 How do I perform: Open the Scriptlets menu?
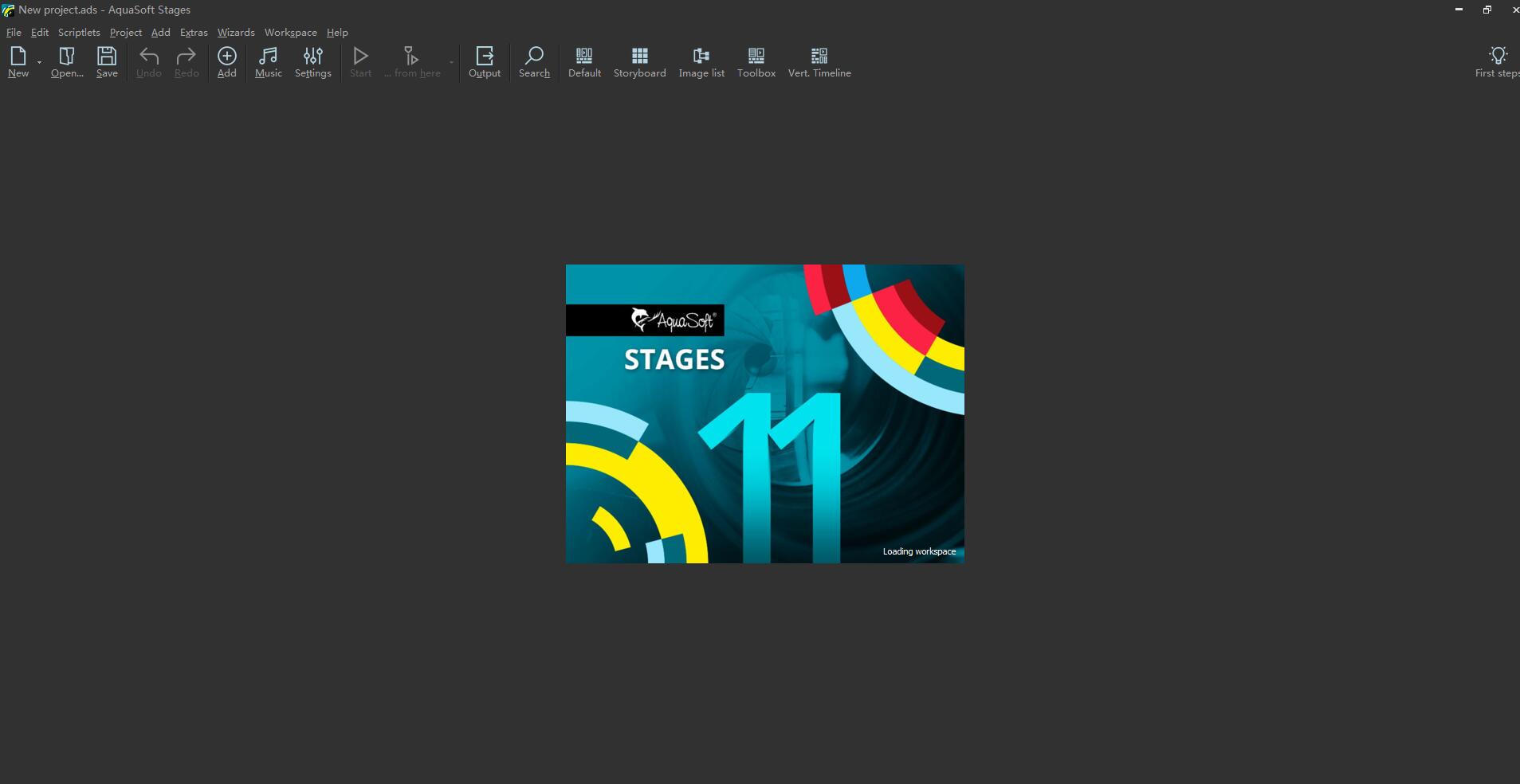tap(78, 32)
